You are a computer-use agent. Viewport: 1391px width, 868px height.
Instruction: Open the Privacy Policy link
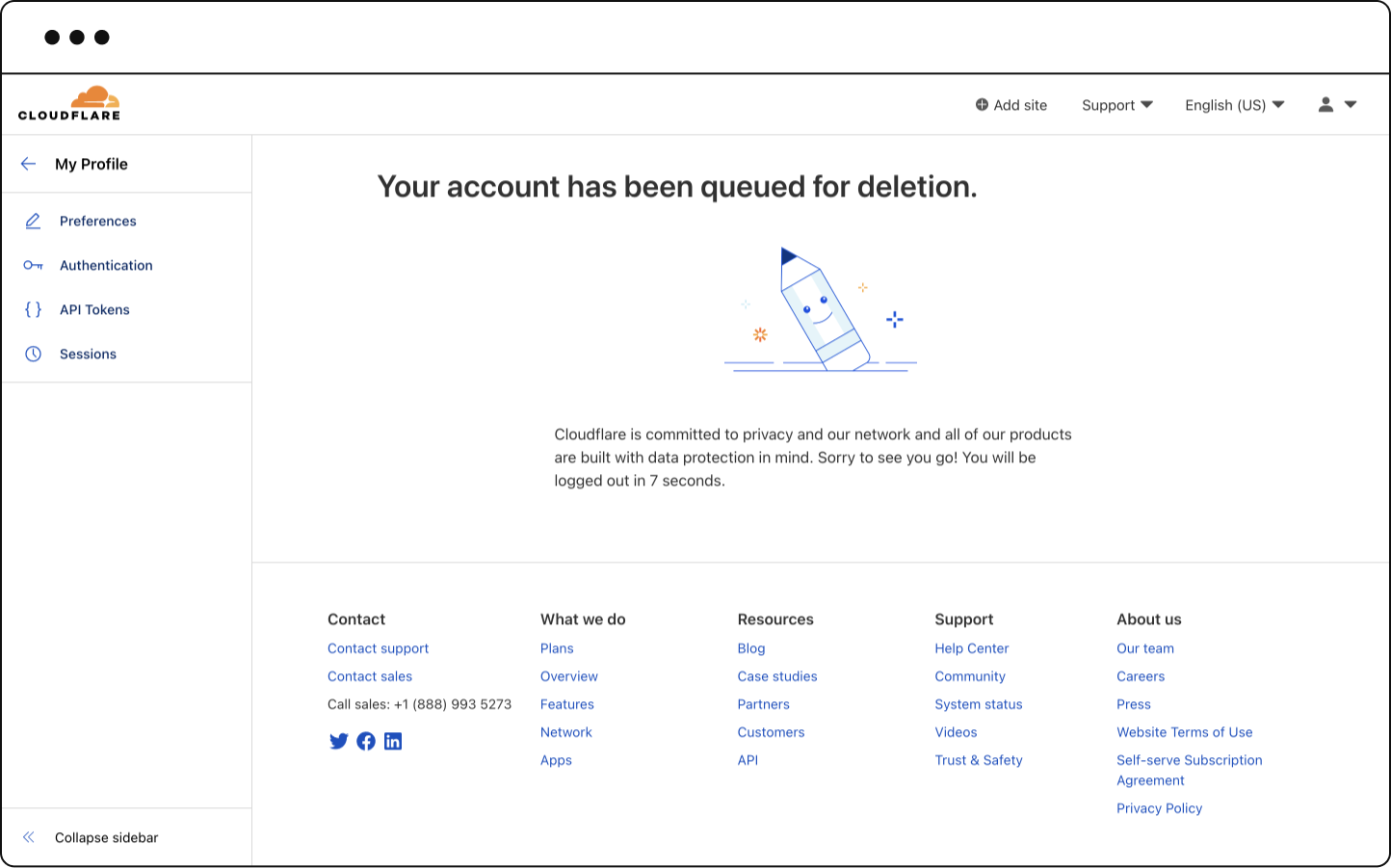pos(1160,808)
